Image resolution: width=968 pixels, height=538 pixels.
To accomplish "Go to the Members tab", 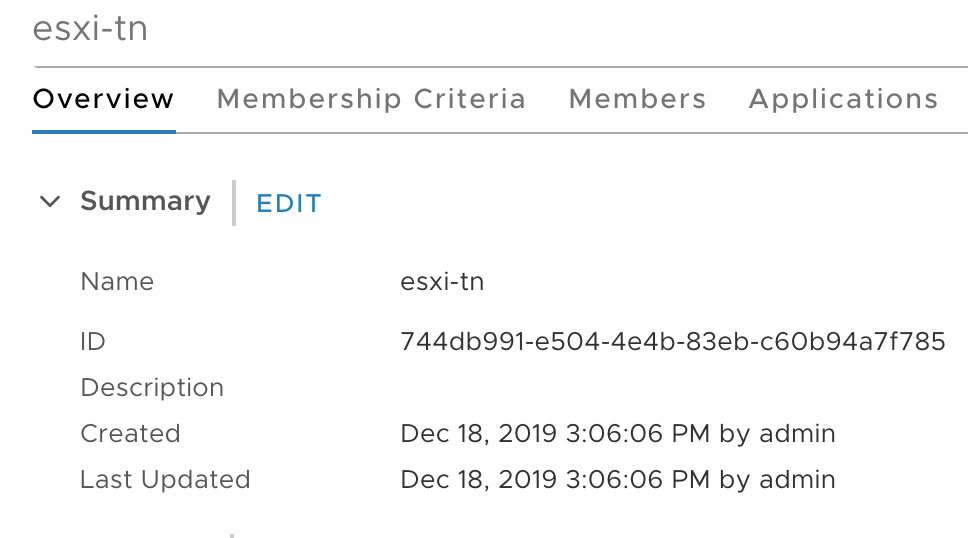I will click(637, 99).
